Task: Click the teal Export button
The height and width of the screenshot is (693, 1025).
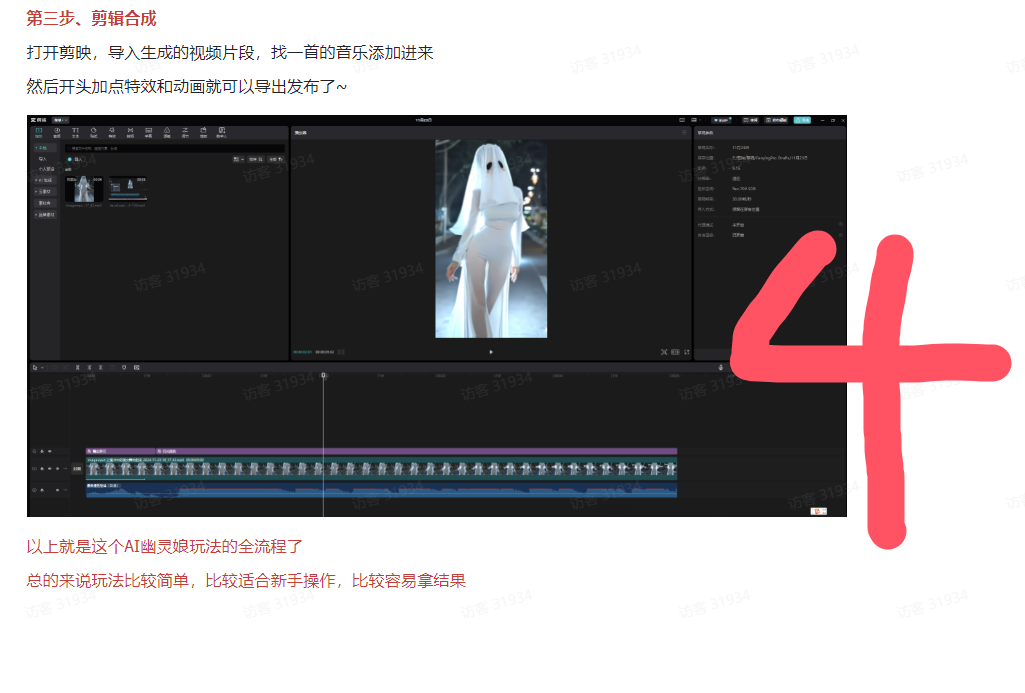Action: pyautogui.click(x=802, y=120)
